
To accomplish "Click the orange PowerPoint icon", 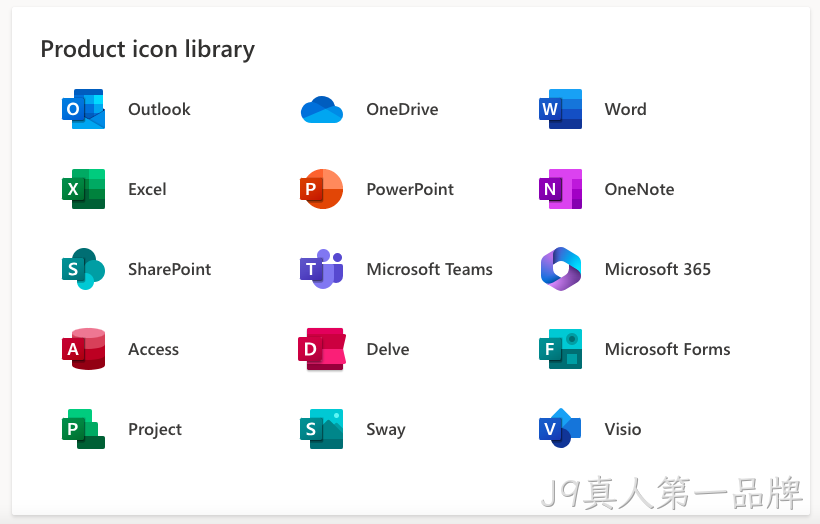I will [322, 189].
